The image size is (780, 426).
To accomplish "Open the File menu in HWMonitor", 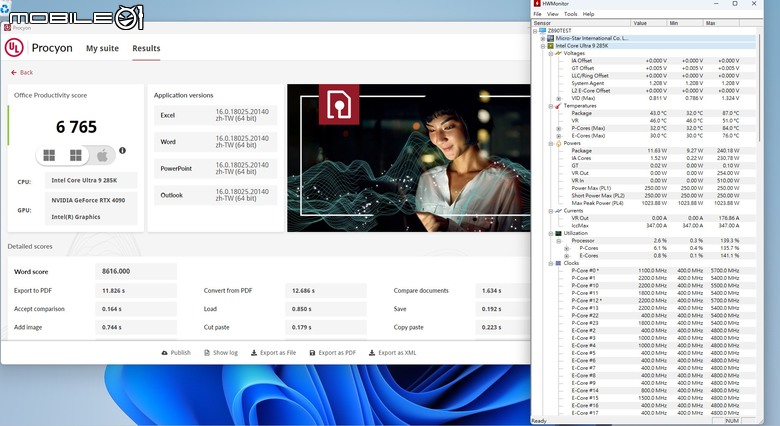I will point(537,14).
